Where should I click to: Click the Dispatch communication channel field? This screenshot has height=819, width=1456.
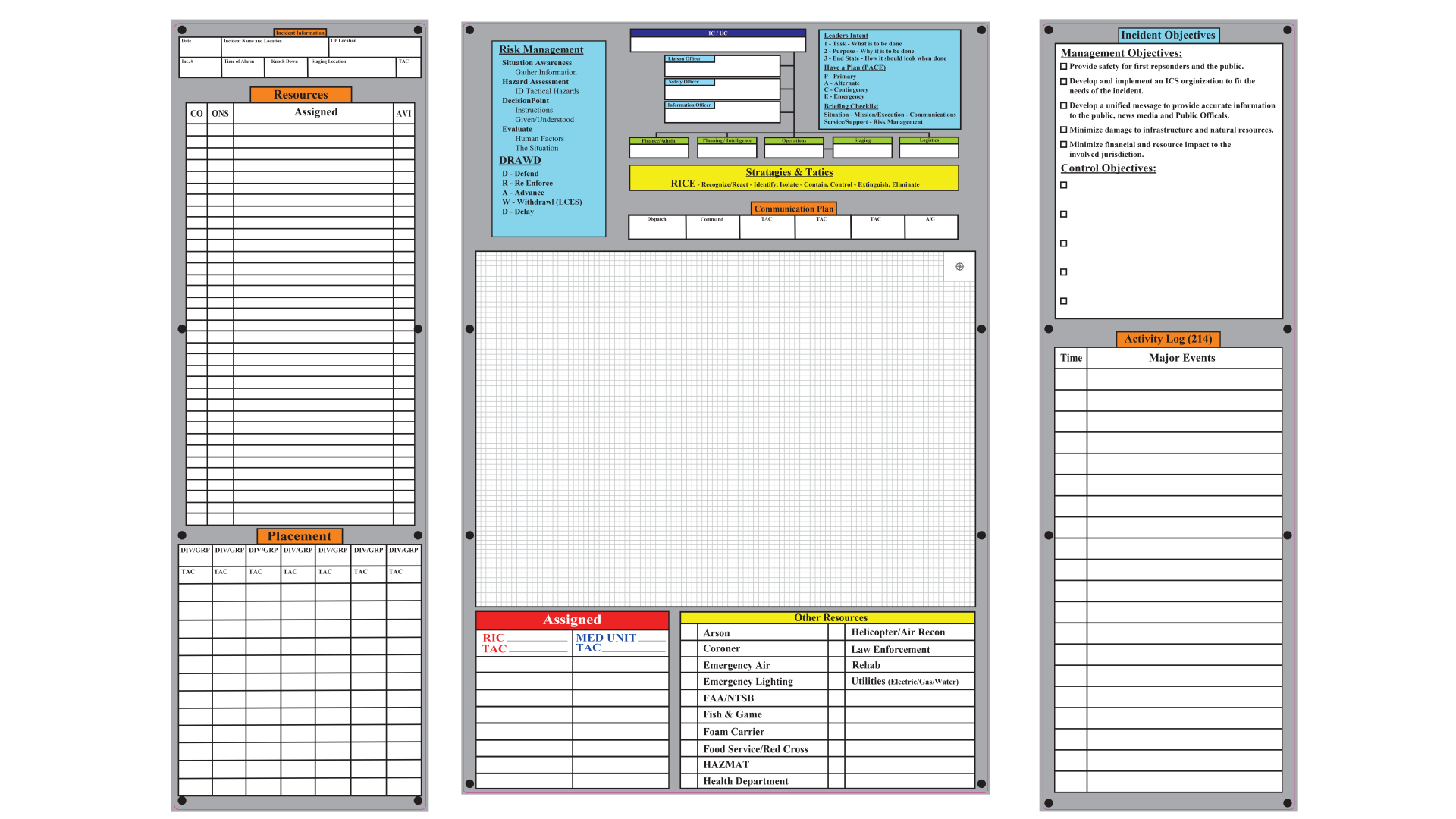pos(657,227)
